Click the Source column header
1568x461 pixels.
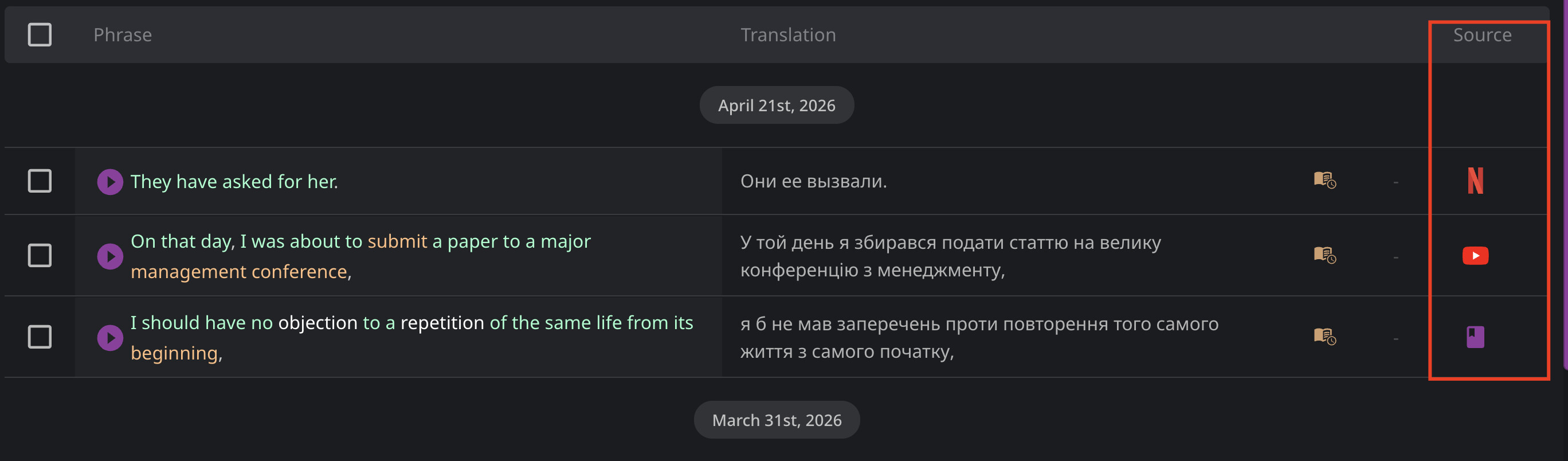pyautogui.click(x=1482, y=35)
